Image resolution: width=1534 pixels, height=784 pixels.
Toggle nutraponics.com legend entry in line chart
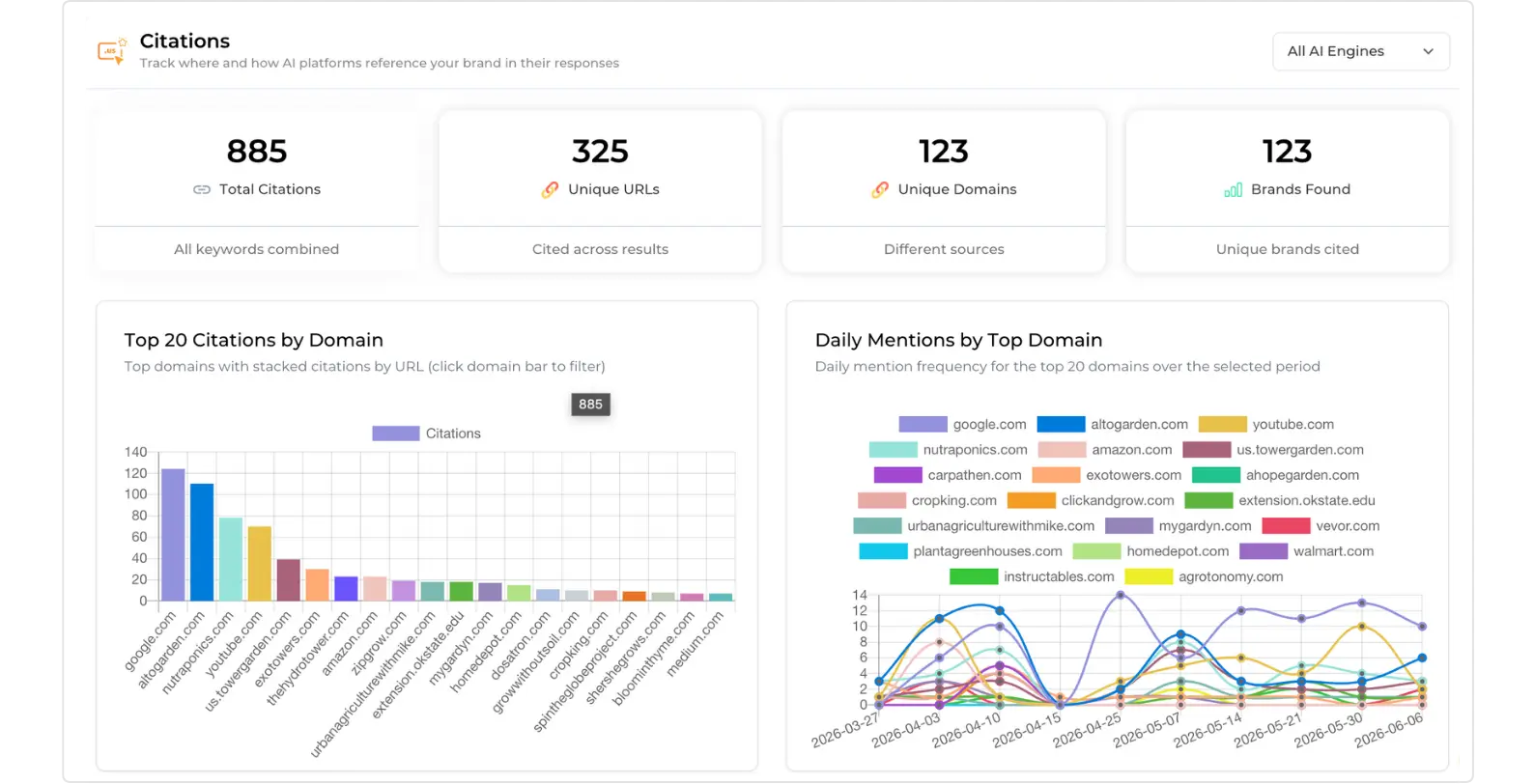click(949, 450)
